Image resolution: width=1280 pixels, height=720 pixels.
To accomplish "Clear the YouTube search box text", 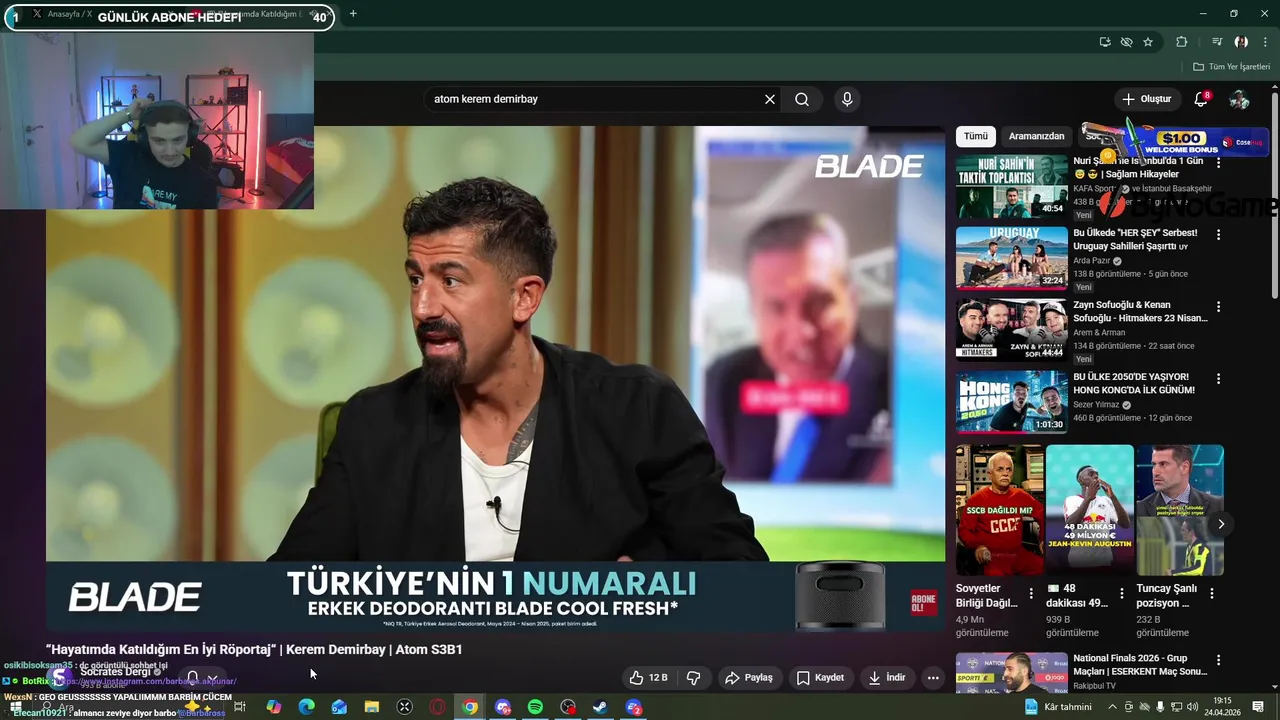I will click(x=769, y=99).
